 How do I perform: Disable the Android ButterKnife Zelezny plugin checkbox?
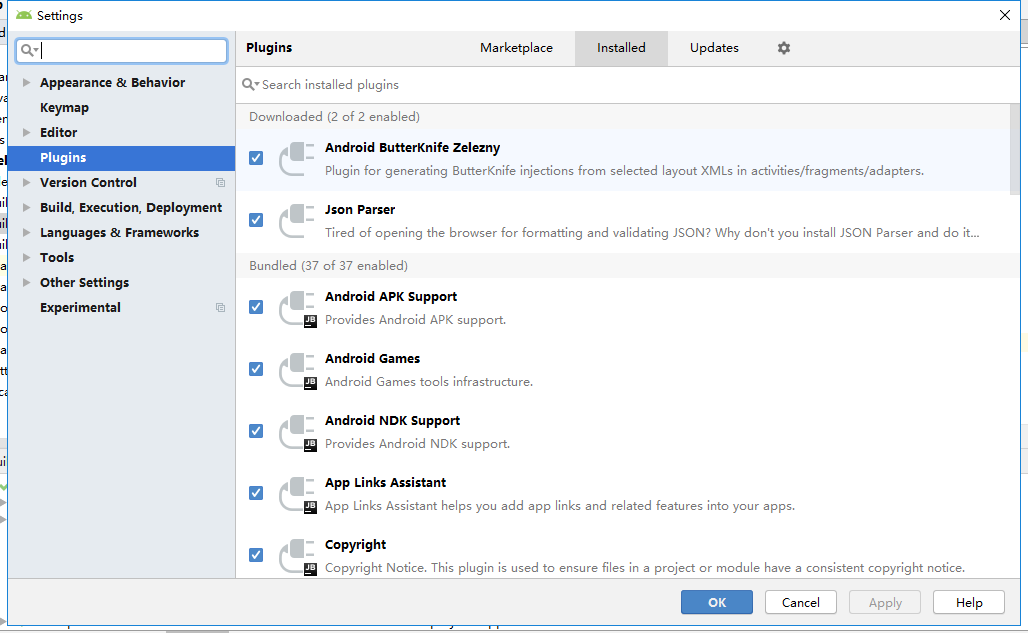pyautogui.click(x=256, y=158)
